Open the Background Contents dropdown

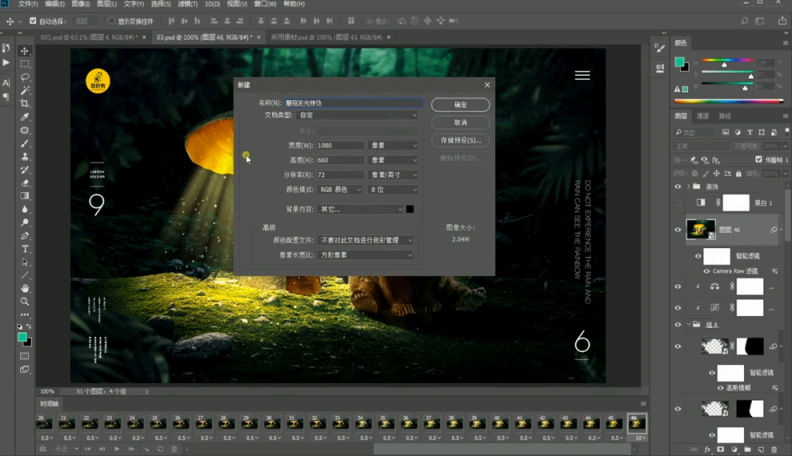(358, 209)
